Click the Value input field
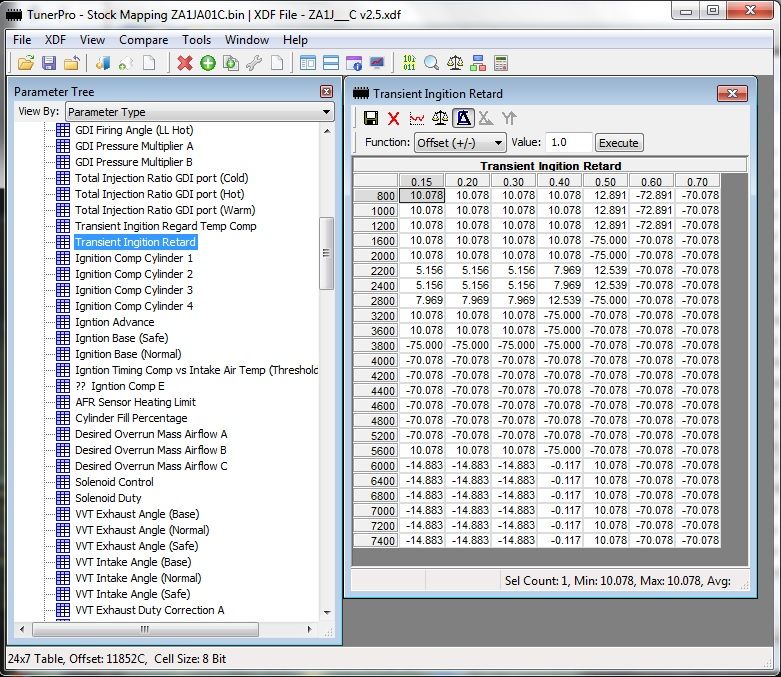 click(568, 143)
